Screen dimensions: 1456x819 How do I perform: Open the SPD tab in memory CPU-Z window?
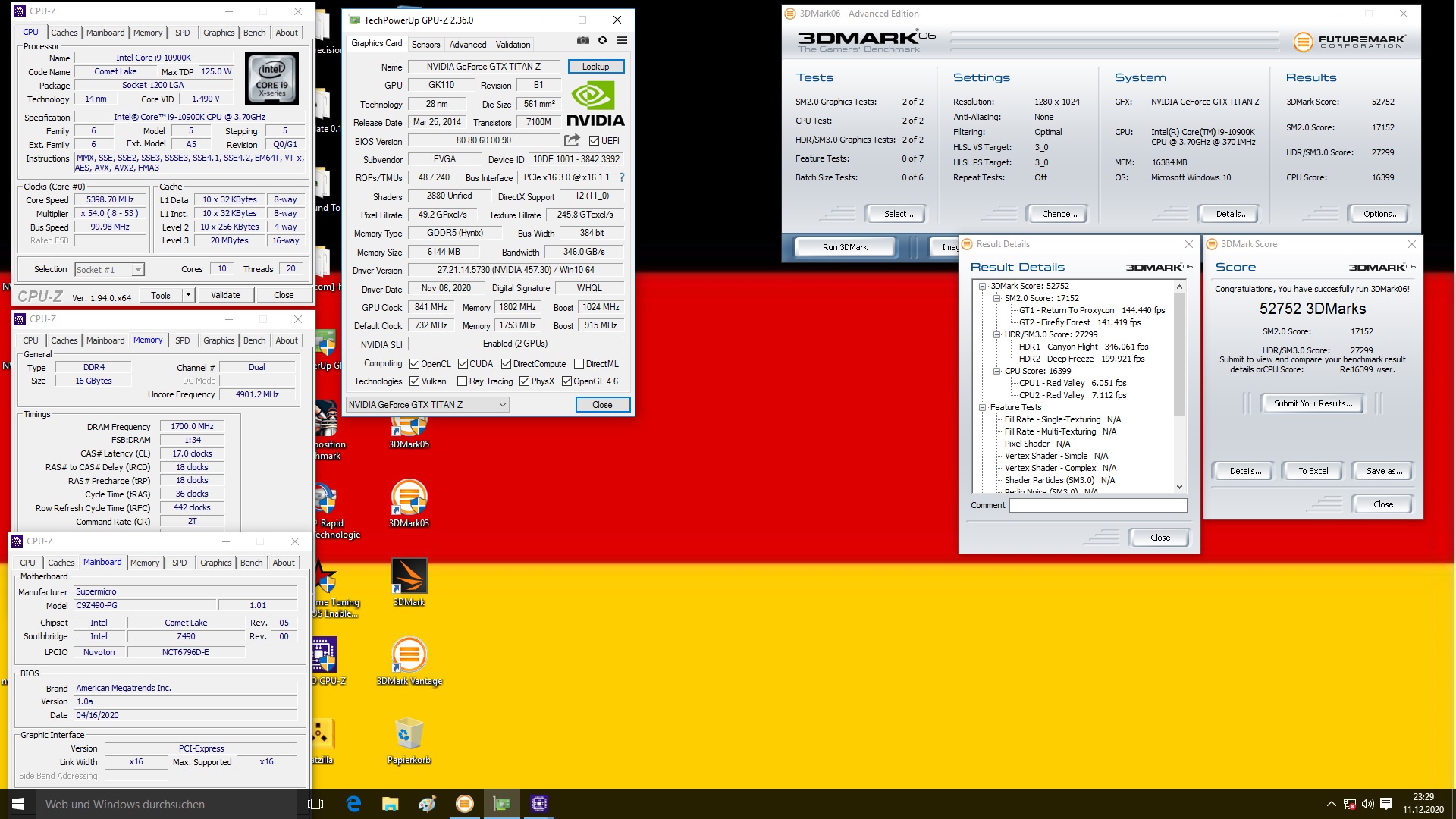coord(182,340)
